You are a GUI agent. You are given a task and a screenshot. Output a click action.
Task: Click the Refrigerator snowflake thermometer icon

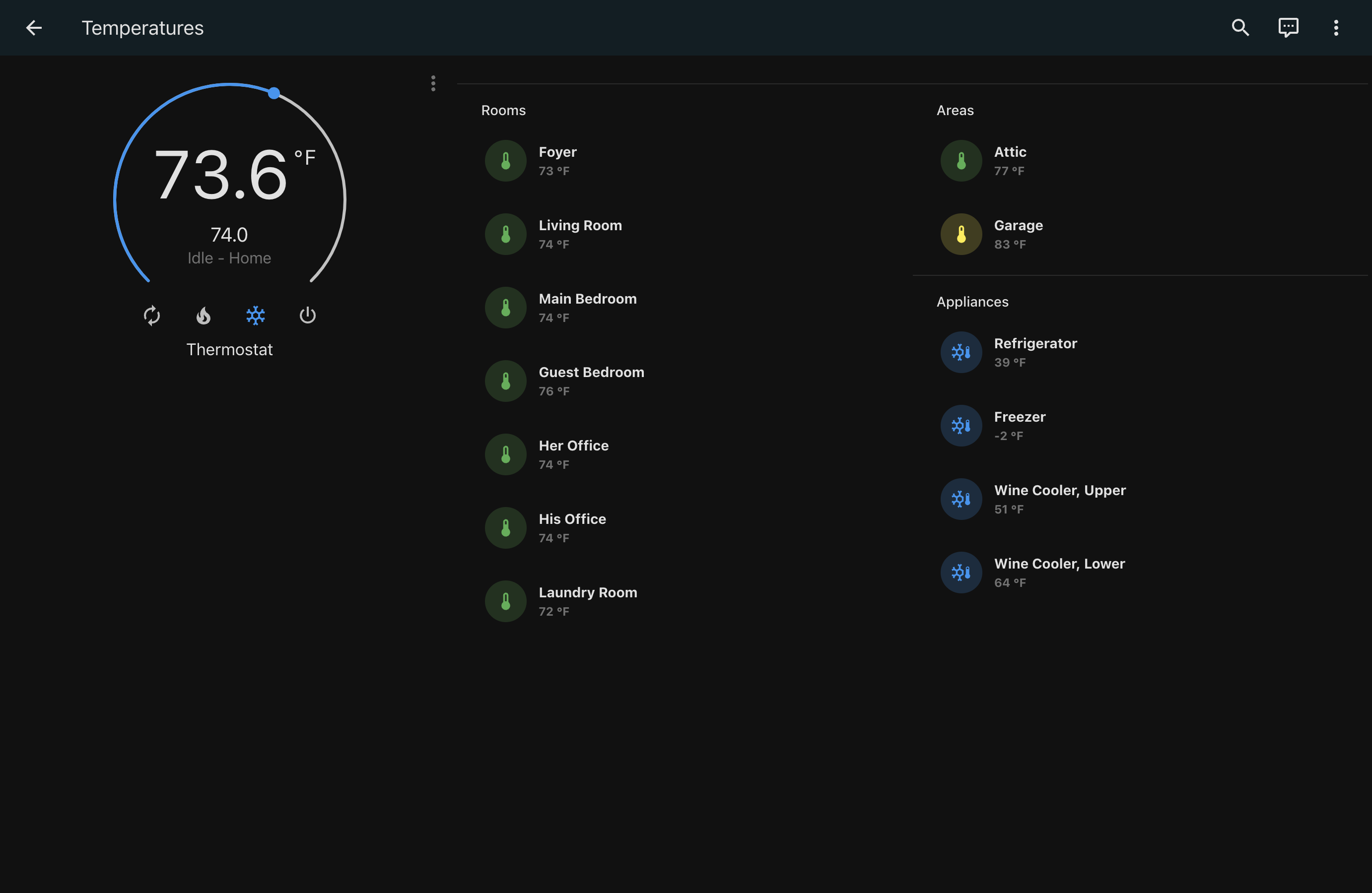coord(961,352)
